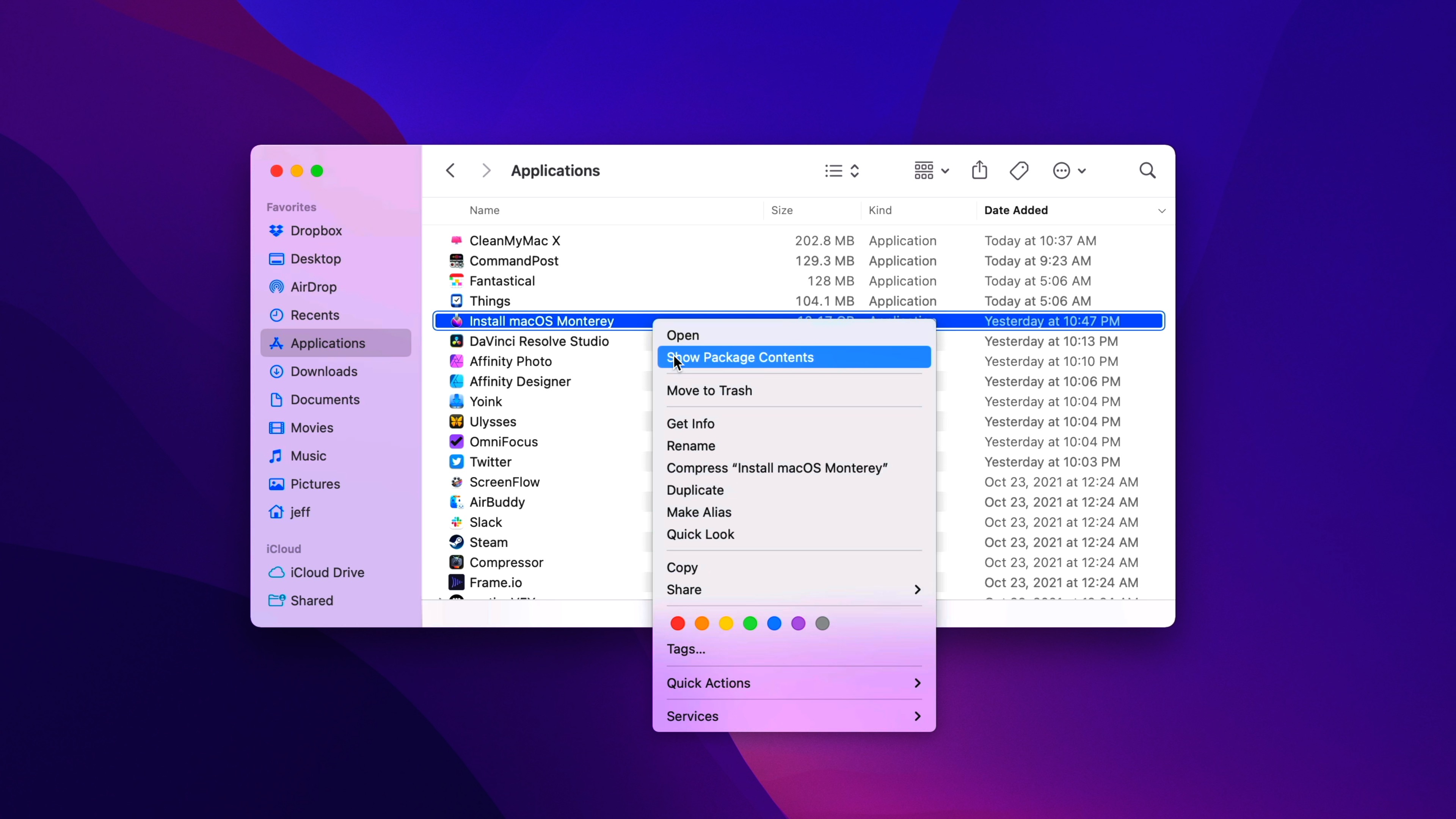The image size is (1456, 819).
Task: Open the list view switcher dropdown
Action: pos(842,171)
